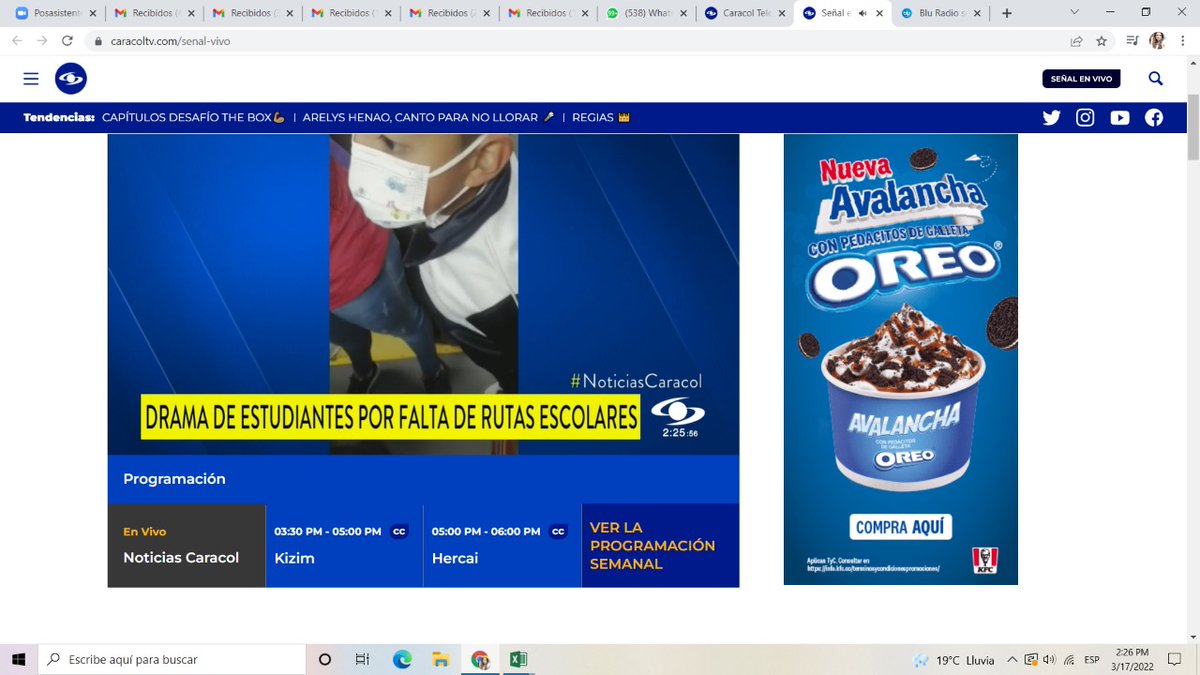Click the live video player
The width and height of the screenshot is (1200, 675).
(x=423, y=294)
